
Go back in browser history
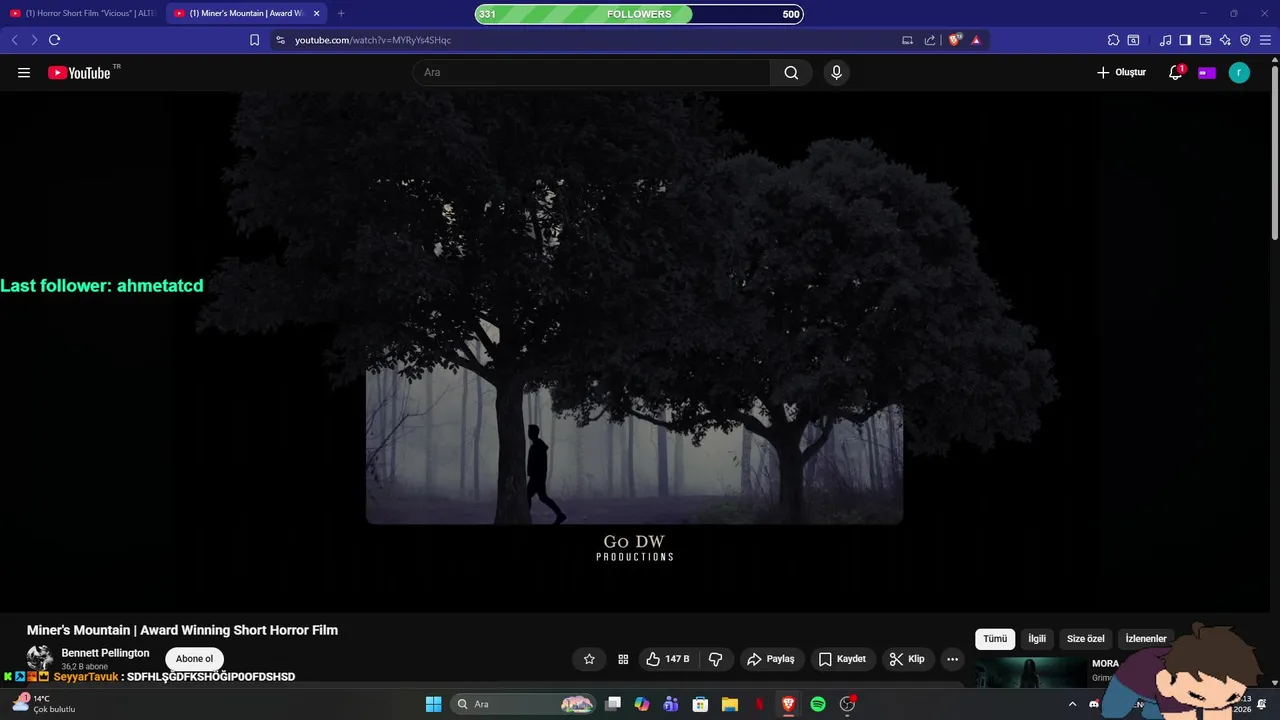coord(14,40)
